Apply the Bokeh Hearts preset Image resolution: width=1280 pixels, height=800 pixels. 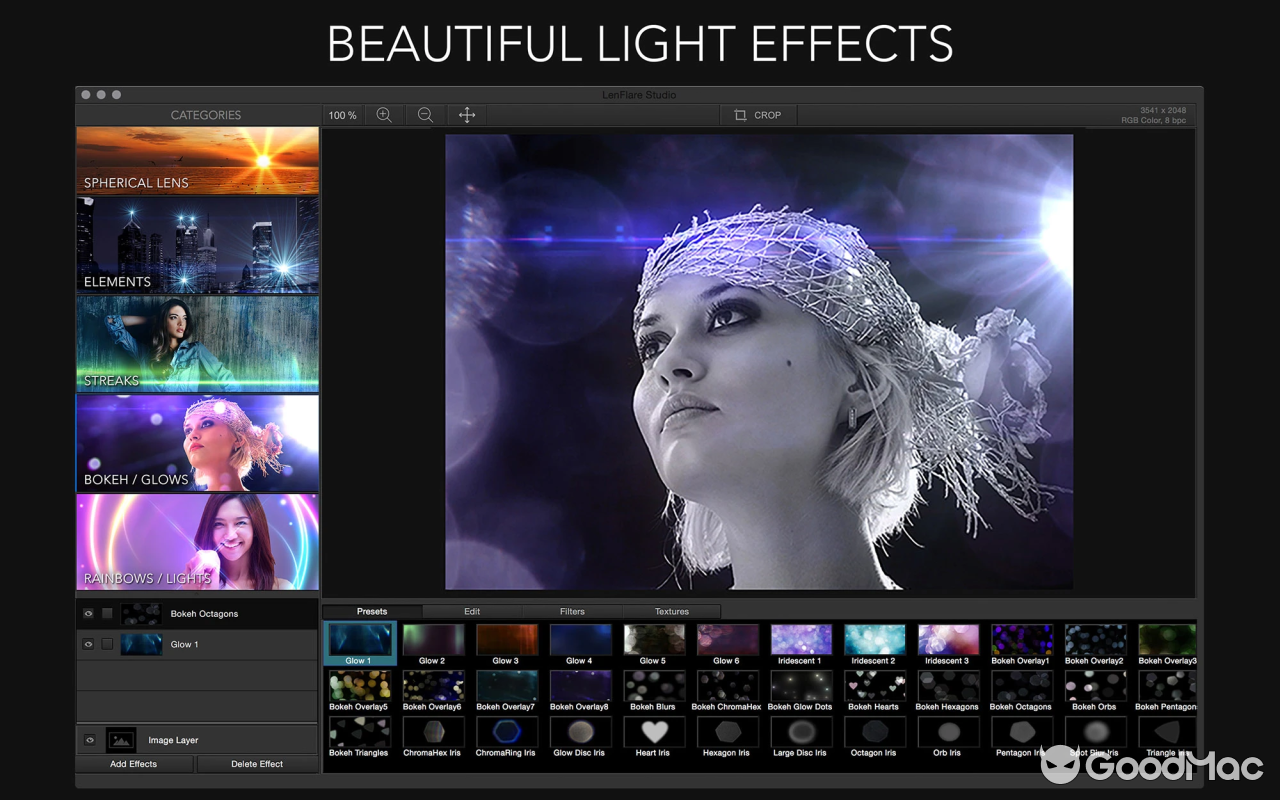coord(874,688)
